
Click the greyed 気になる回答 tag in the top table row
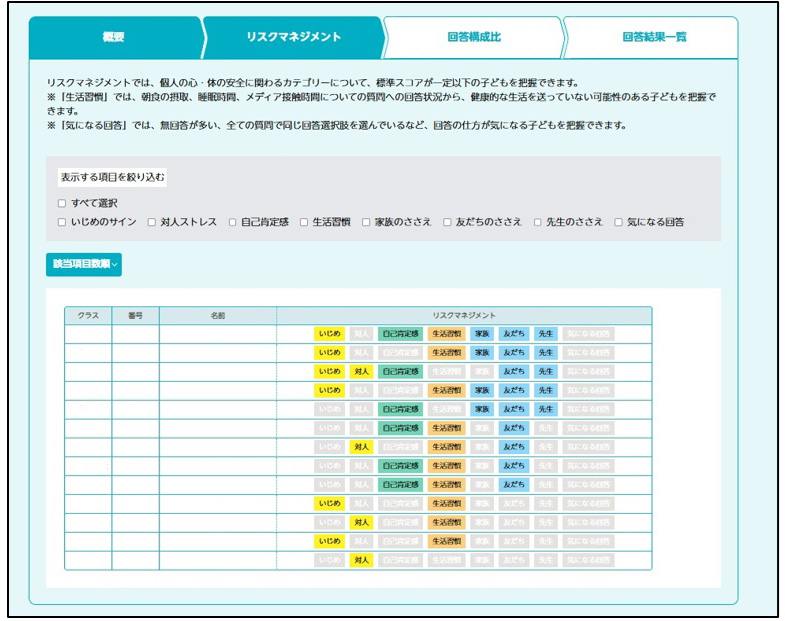[588, 334]
